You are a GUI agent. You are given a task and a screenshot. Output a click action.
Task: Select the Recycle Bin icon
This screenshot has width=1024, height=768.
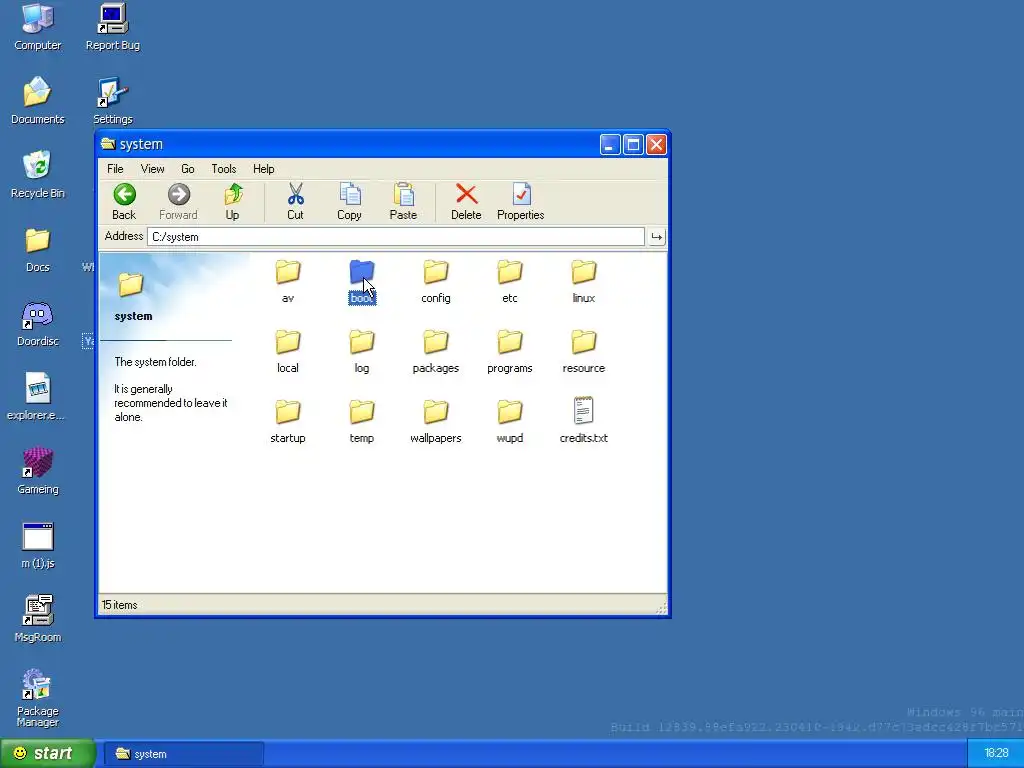[x=38, y=174]
